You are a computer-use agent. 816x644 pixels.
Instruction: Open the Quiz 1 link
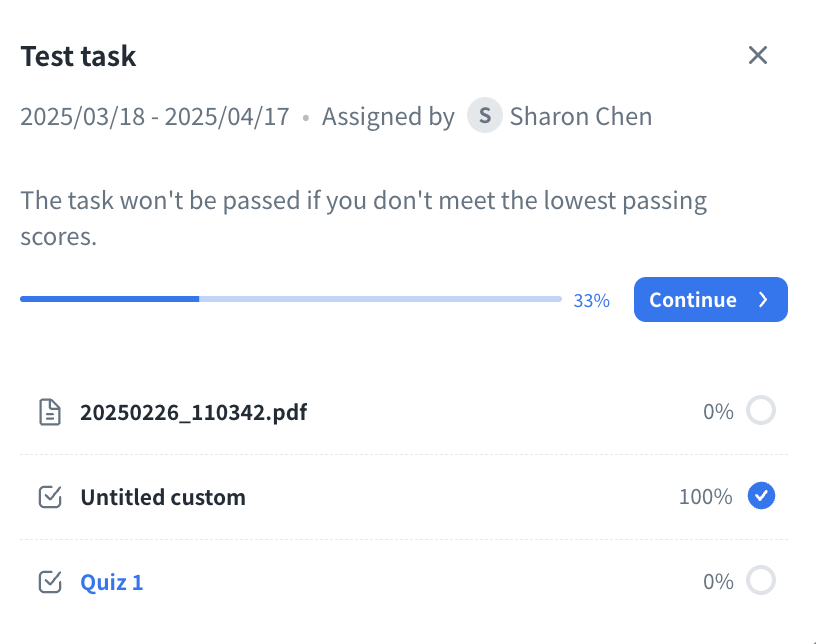tap(112, 582)
